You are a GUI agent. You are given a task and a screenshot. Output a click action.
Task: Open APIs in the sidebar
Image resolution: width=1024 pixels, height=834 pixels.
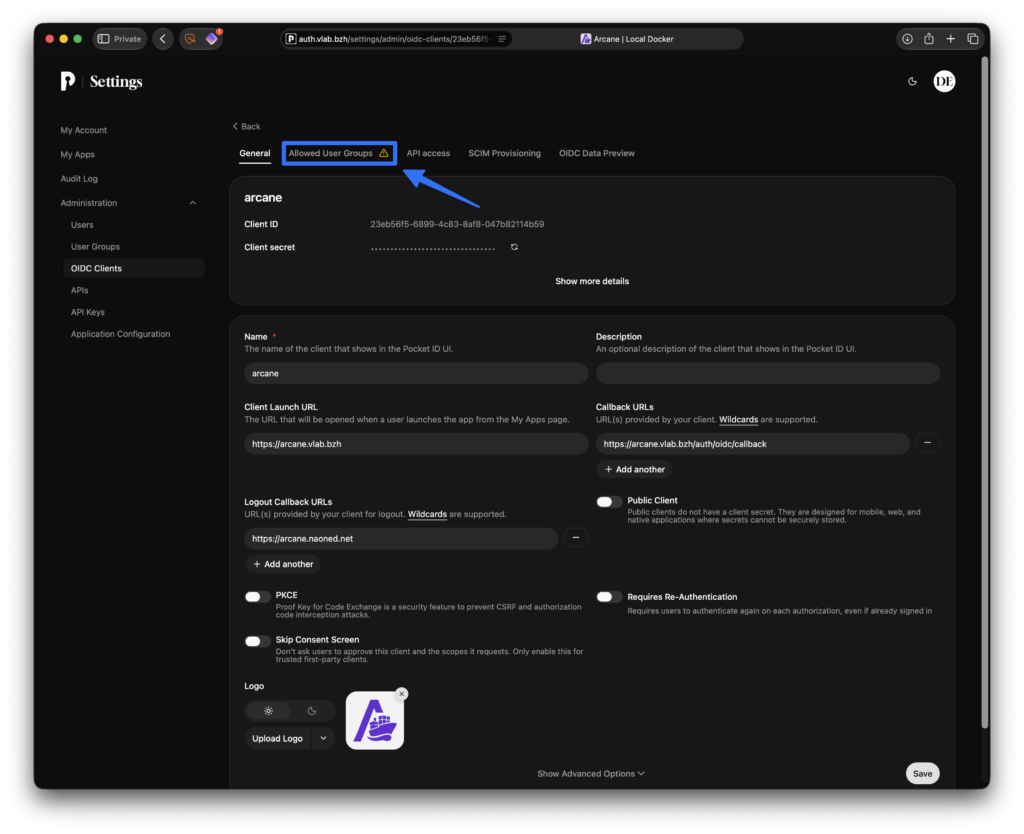pyautogui.click(x=80, y=290)
